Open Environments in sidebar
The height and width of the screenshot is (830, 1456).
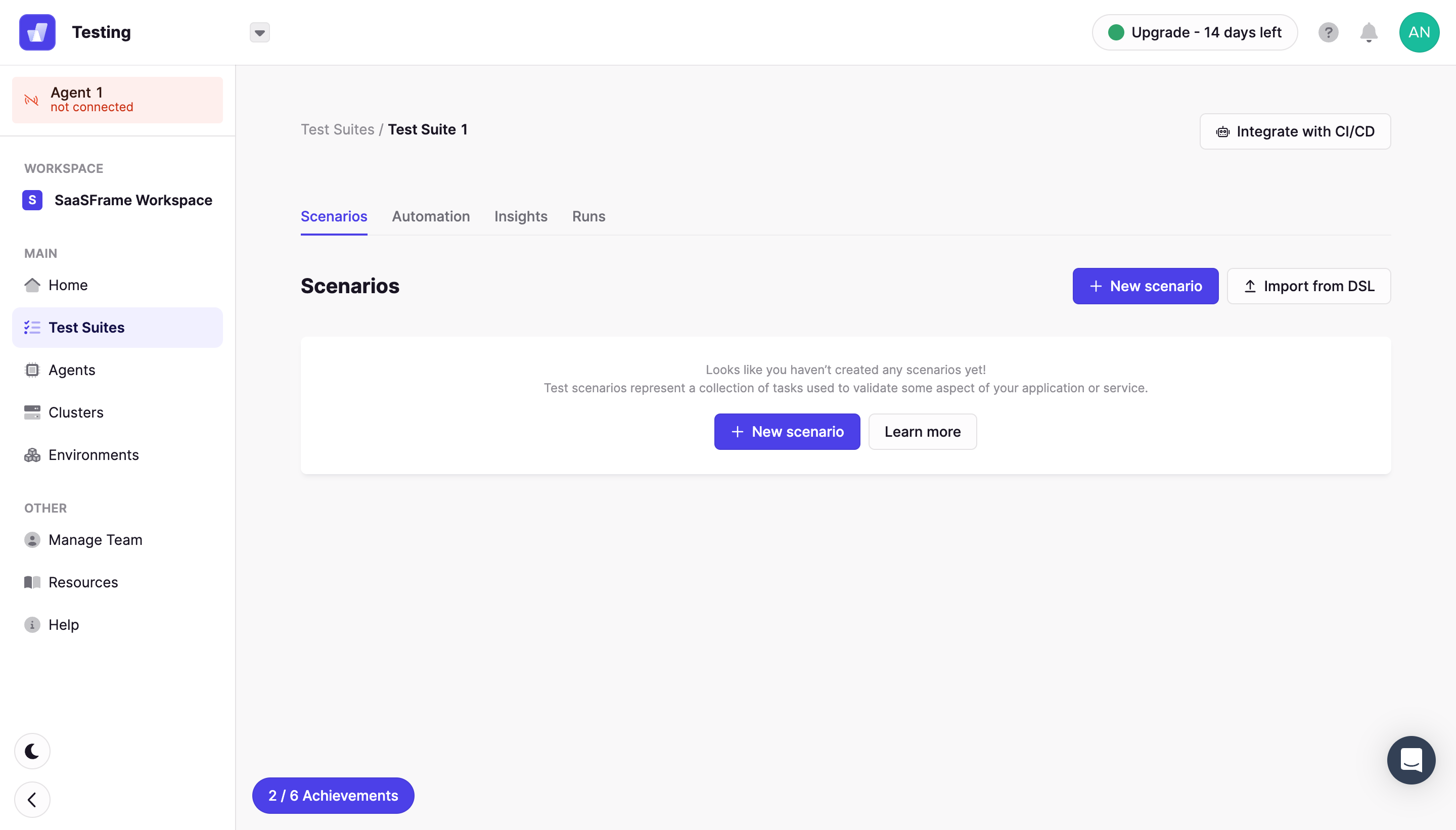tap(117, 455)
